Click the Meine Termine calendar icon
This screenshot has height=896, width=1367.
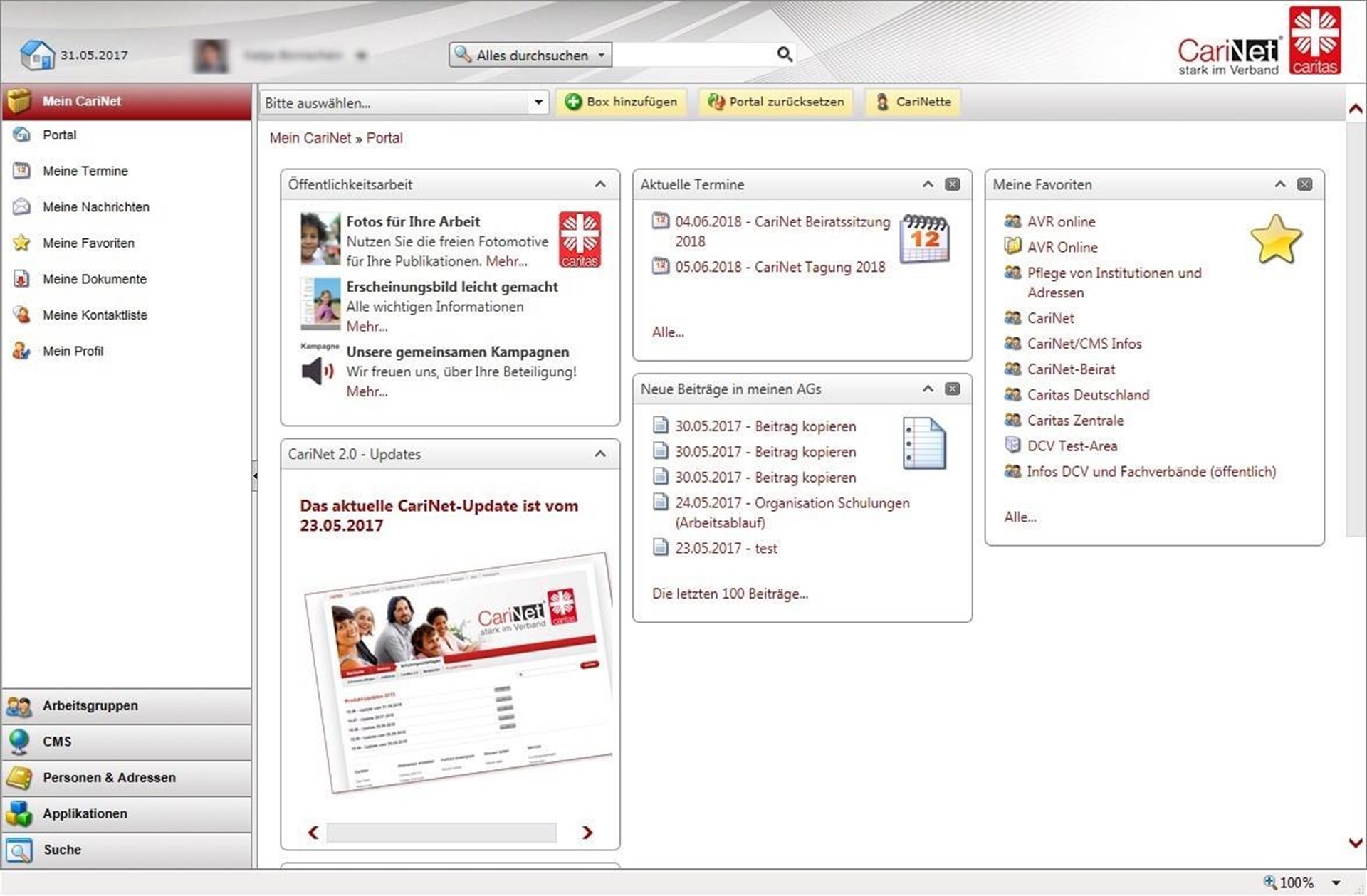click(22, 171)
